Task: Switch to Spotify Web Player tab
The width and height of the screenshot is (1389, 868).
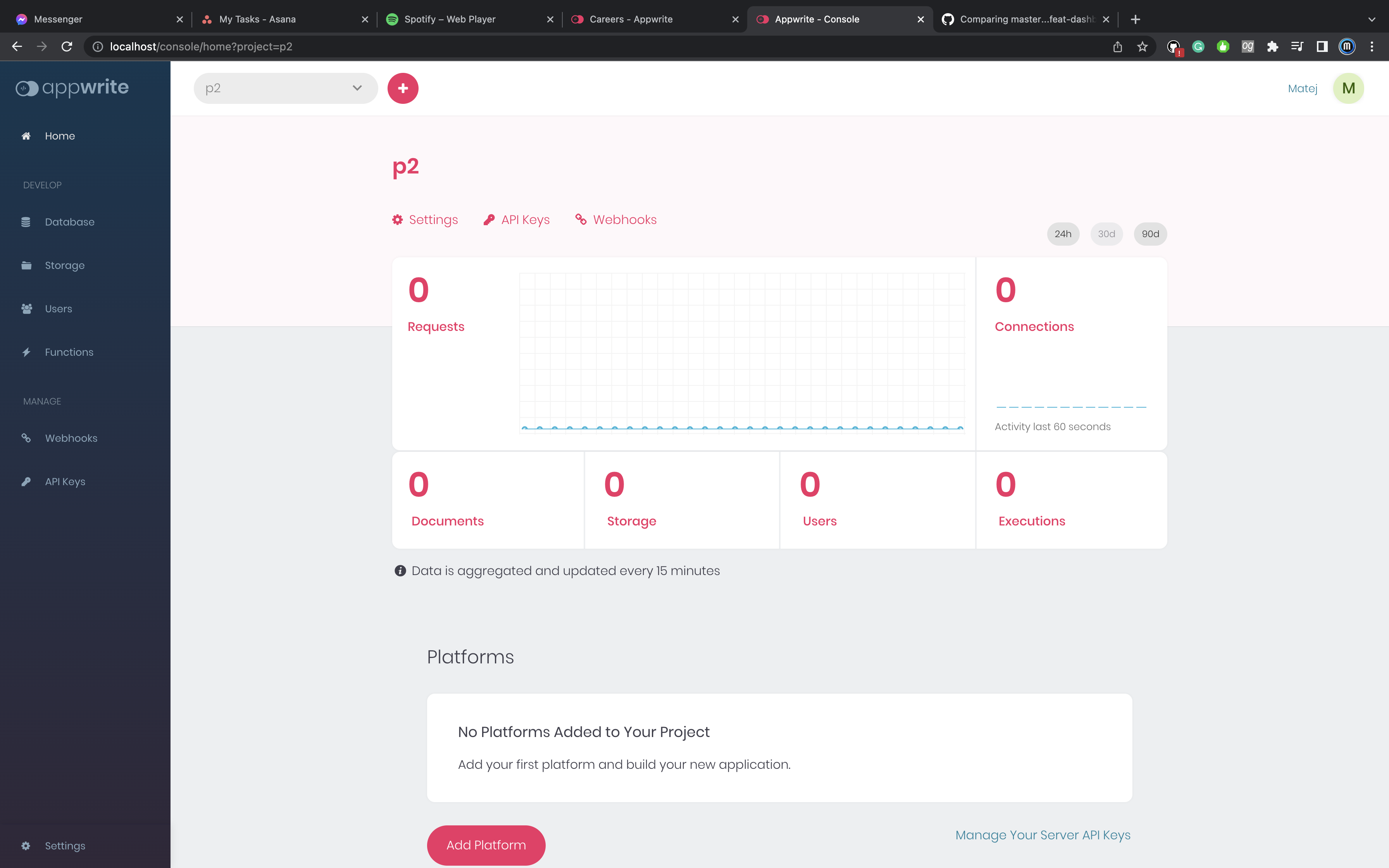Action: pos(469,19)
